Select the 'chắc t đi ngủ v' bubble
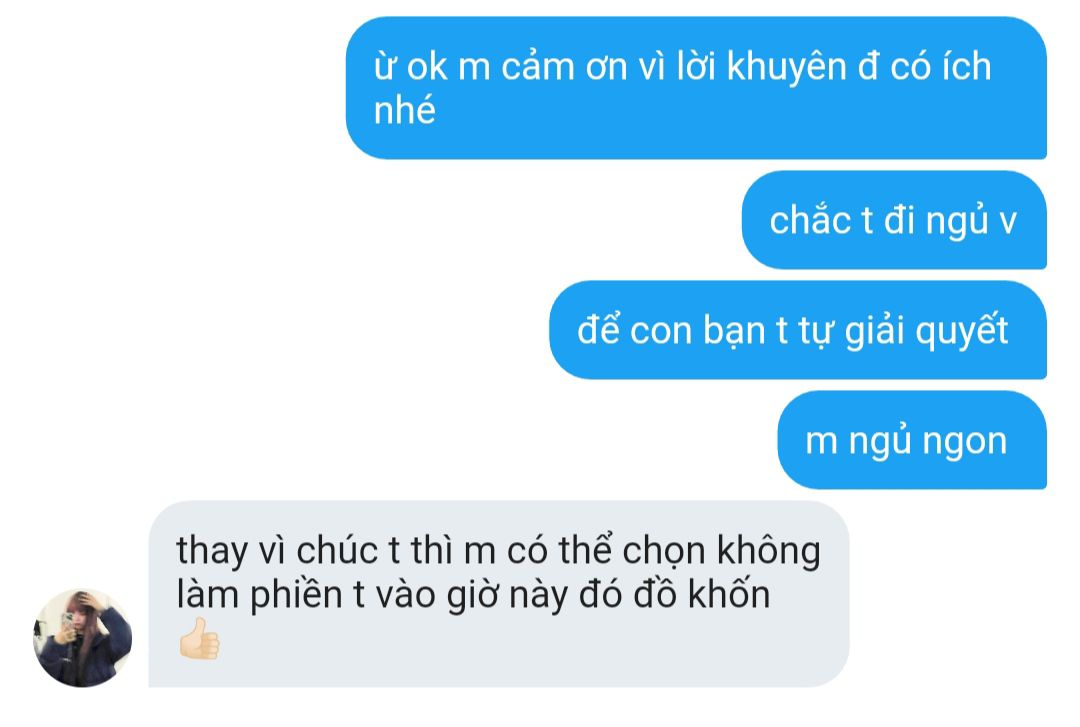This screenshot has width=1080, height=727. [x=894, y=220]
